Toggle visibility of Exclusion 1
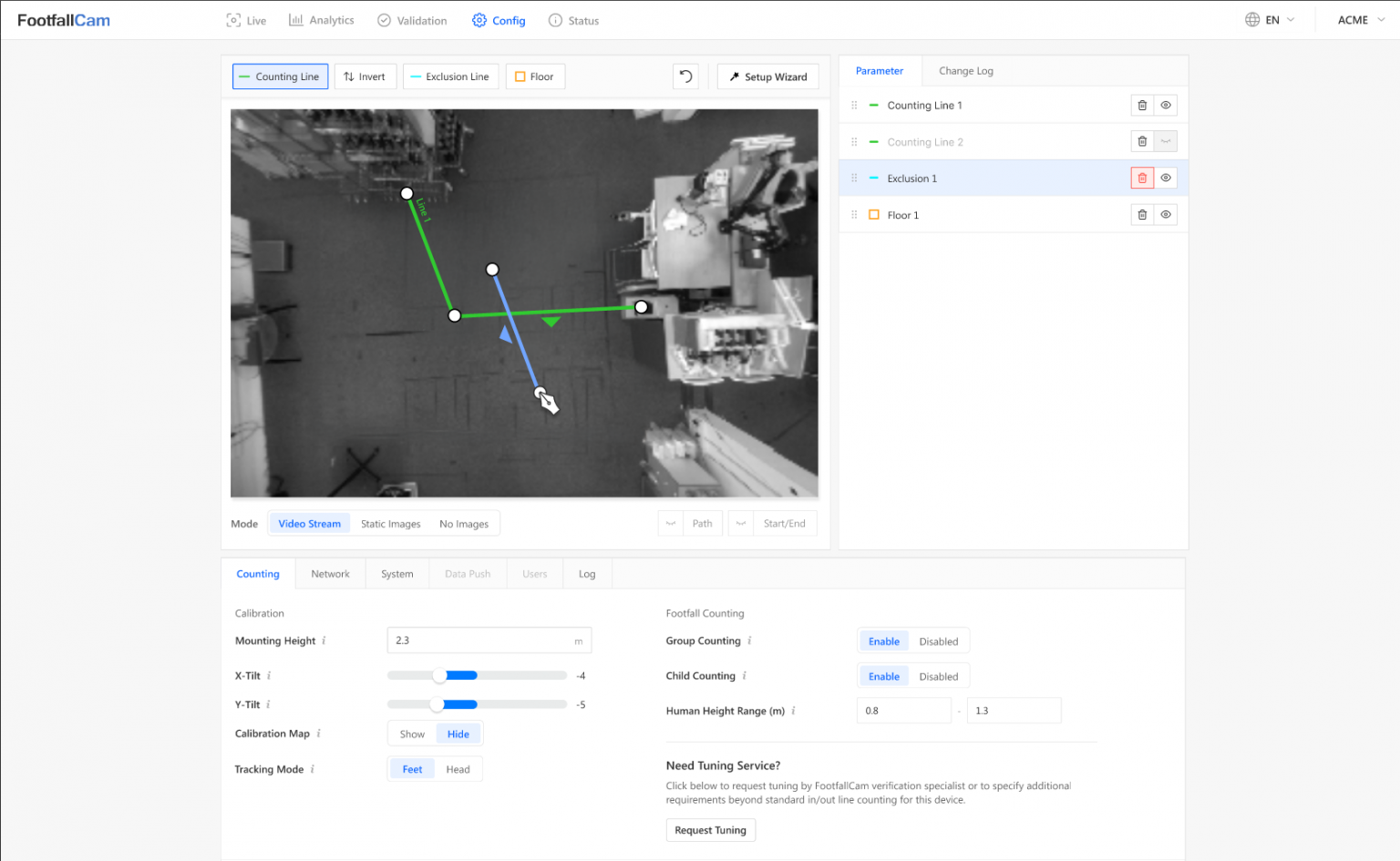Viewport: 1400px width, 861px height. click(1166, 178)
